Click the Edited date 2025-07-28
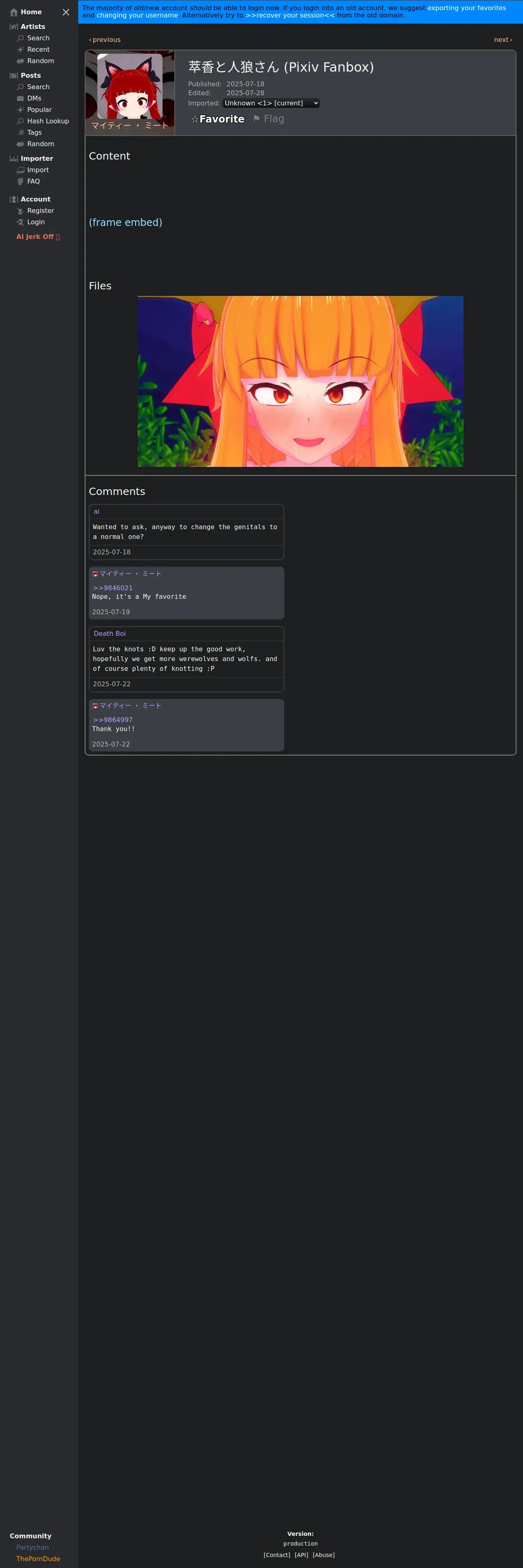This screenshot has width=523, height=1568. click(x=245, y=93)
